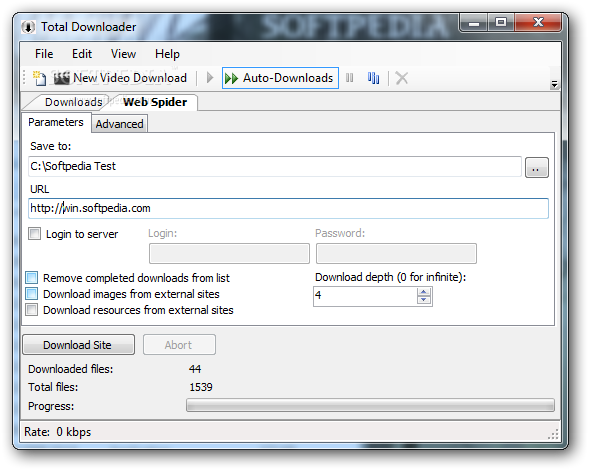This screenshot has height=470, width=589.
Task: Select the Web Spider tab
Action: [x=155, y=102]
